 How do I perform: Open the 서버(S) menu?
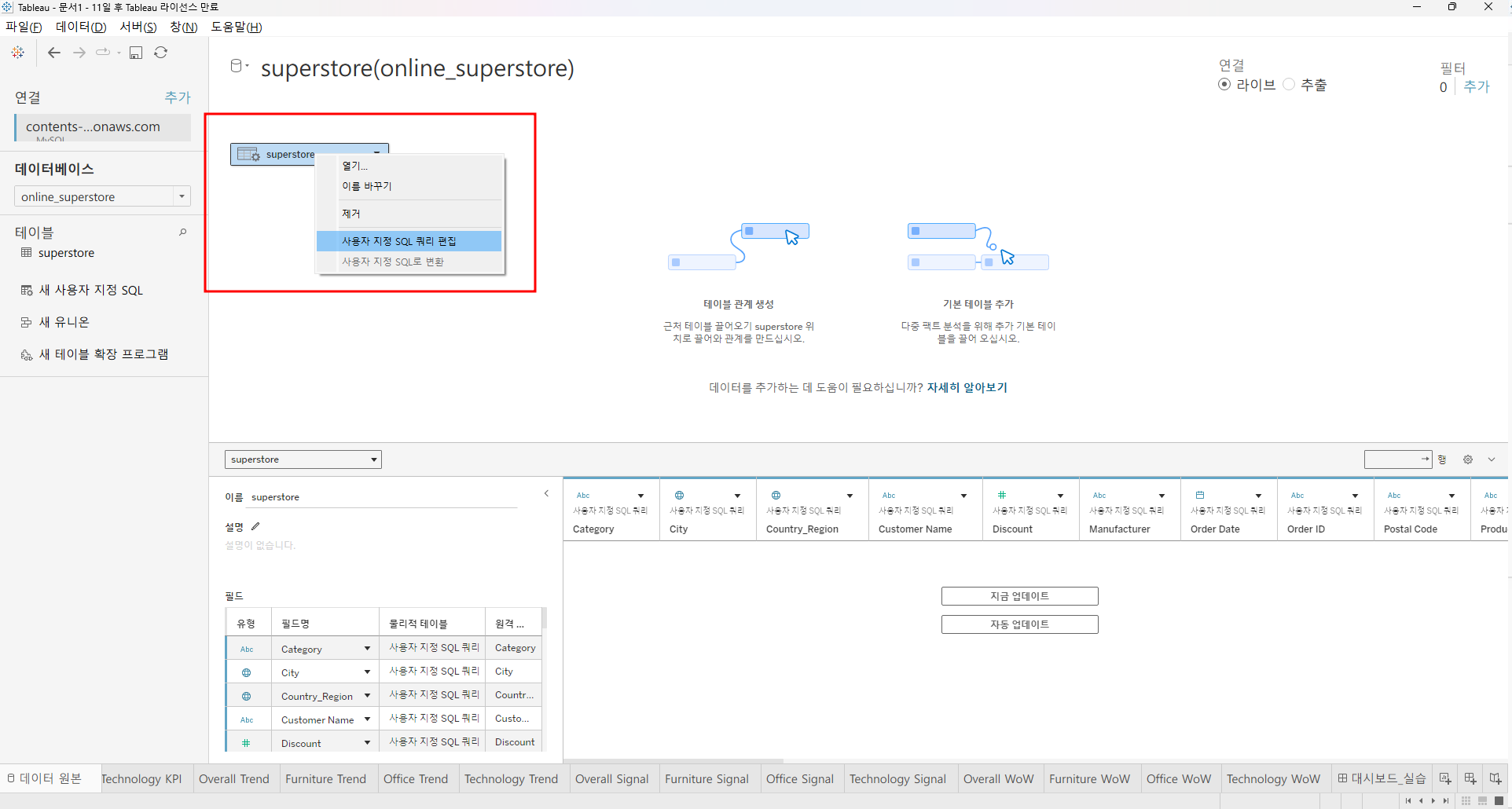point(138,27)
